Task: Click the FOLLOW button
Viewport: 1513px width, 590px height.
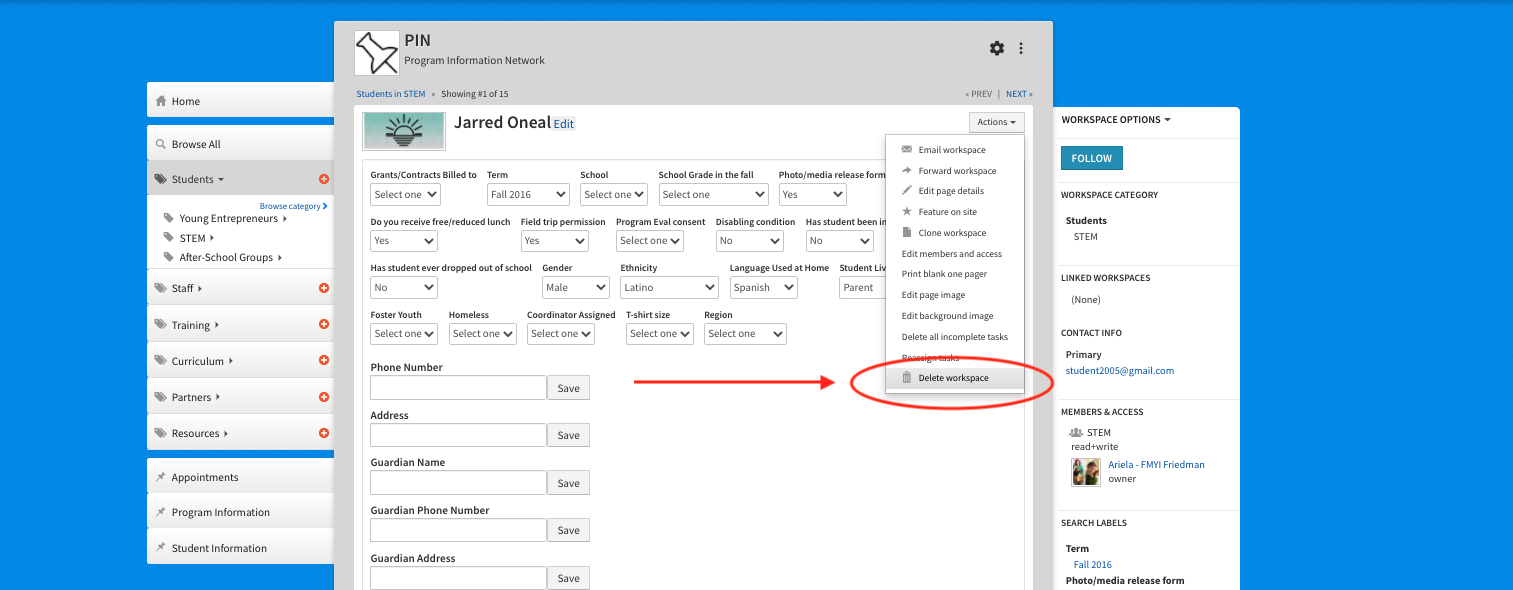Action: click(x=1092, y=158)
